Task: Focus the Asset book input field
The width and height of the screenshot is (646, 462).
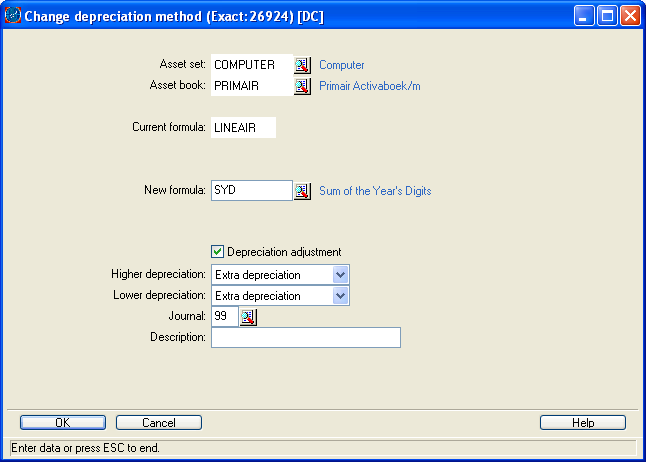Action: click(x=251, y=86)
